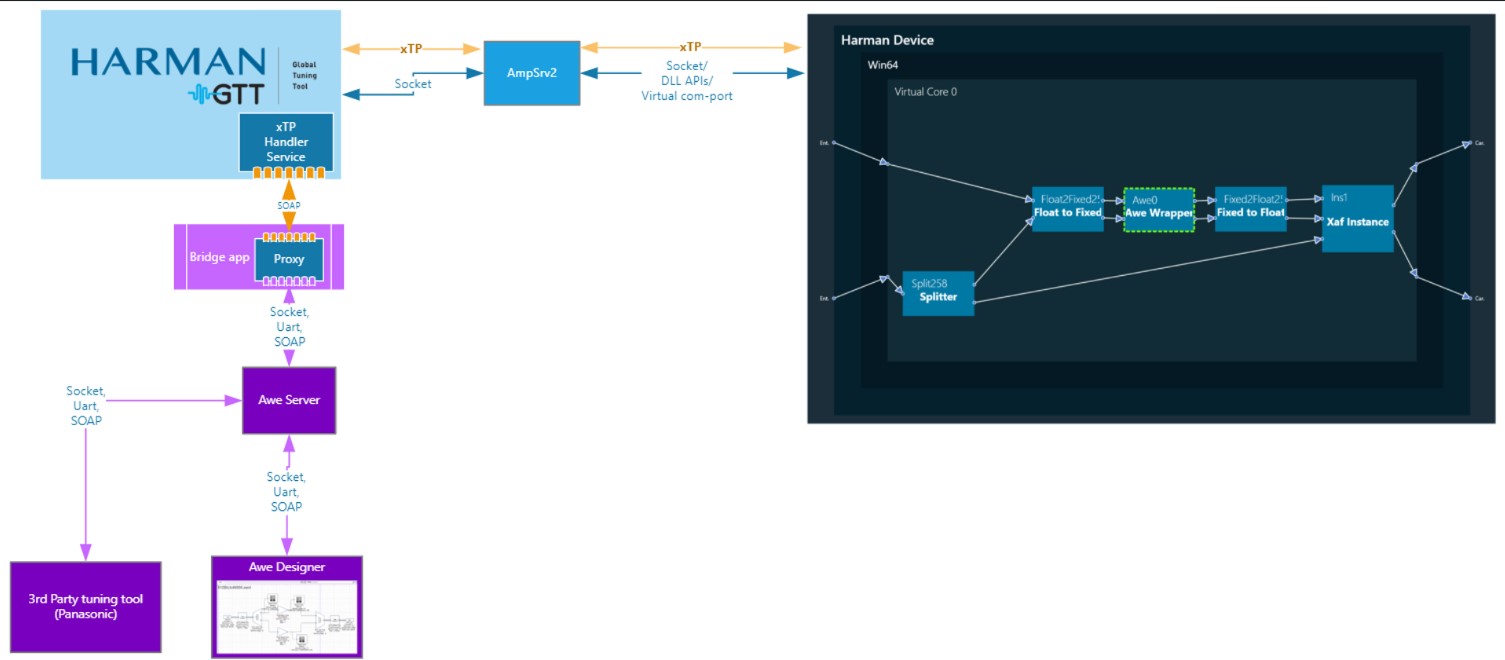Select the highlighted Awe Wrapper block
The image size is (1505, 660).
click(x=1159, y=210)
